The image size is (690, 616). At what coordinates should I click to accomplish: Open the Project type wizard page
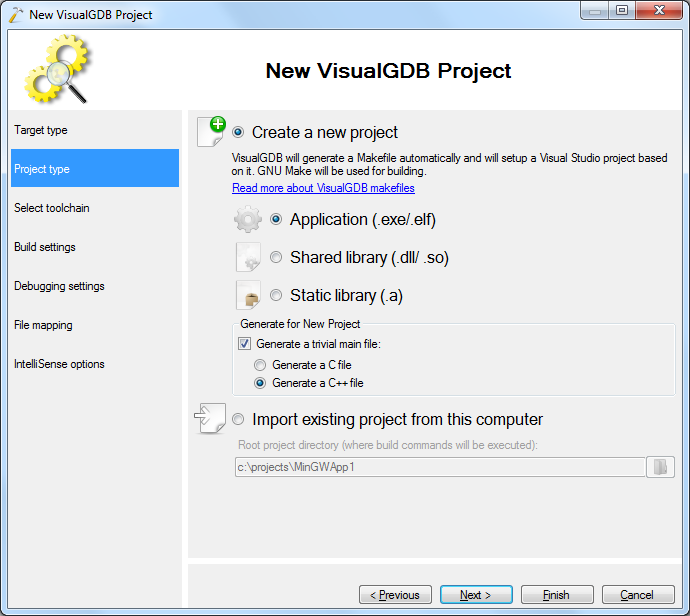(x=95, y=169)
